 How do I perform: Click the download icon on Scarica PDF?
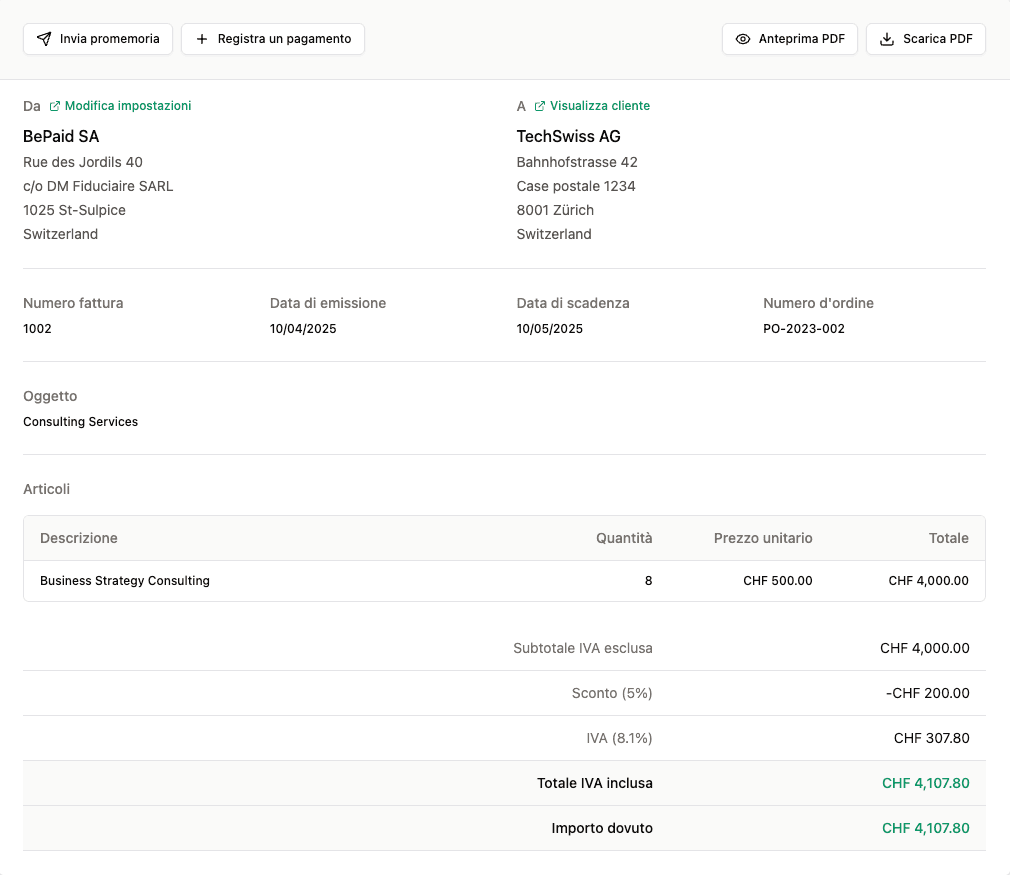click(x=887, y=39)
